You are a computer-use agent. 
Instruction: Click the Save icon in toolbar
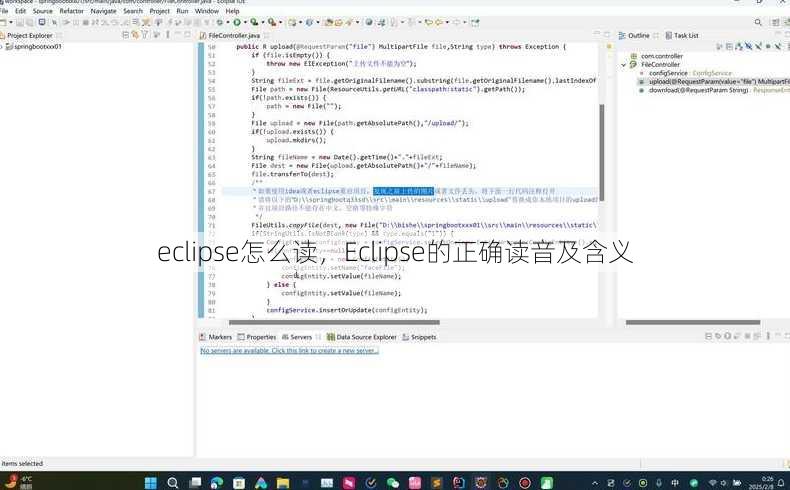pos(20,22)
